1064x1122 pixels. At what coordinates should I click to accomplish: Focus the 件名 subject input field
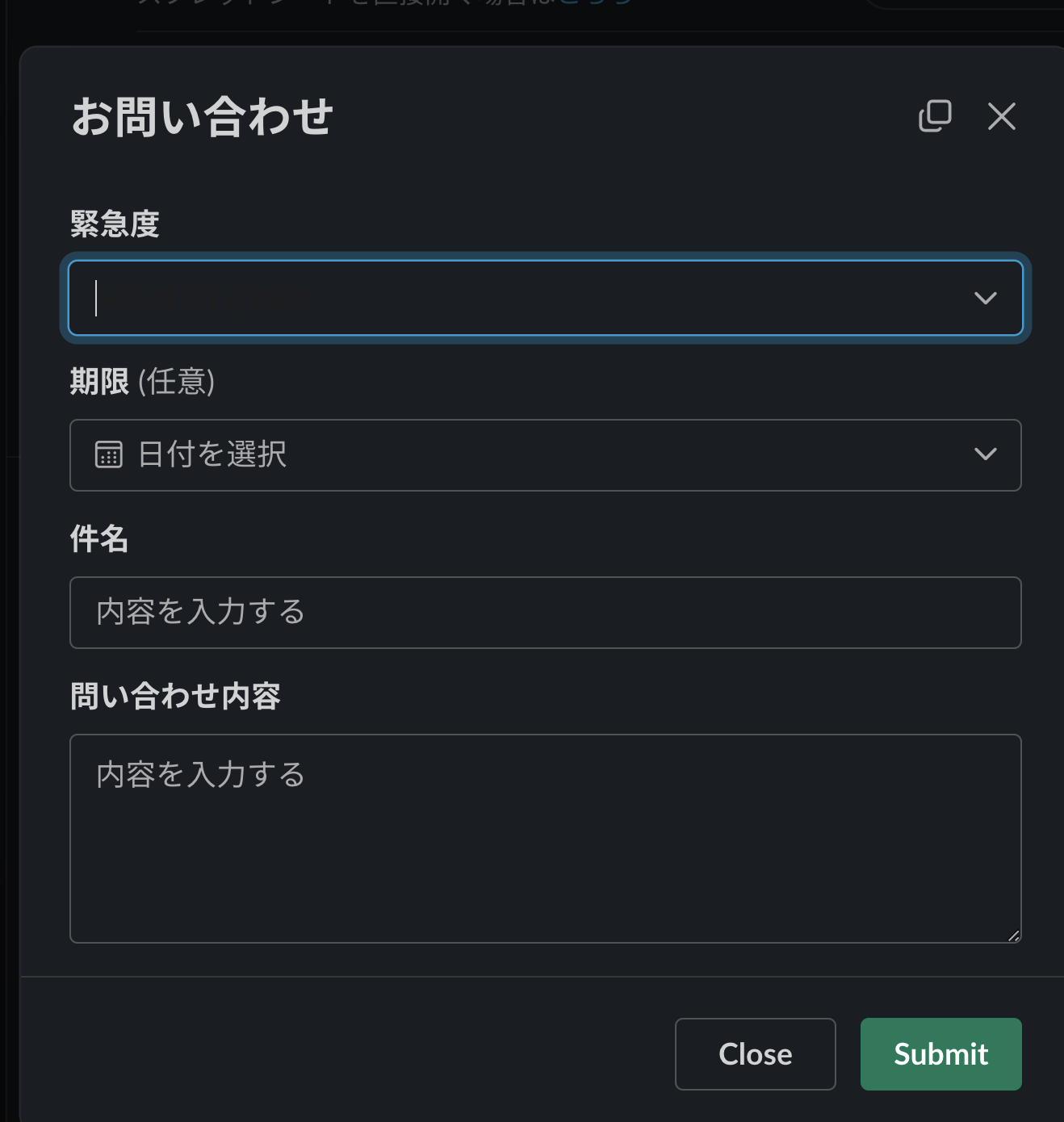click(545, 613)
